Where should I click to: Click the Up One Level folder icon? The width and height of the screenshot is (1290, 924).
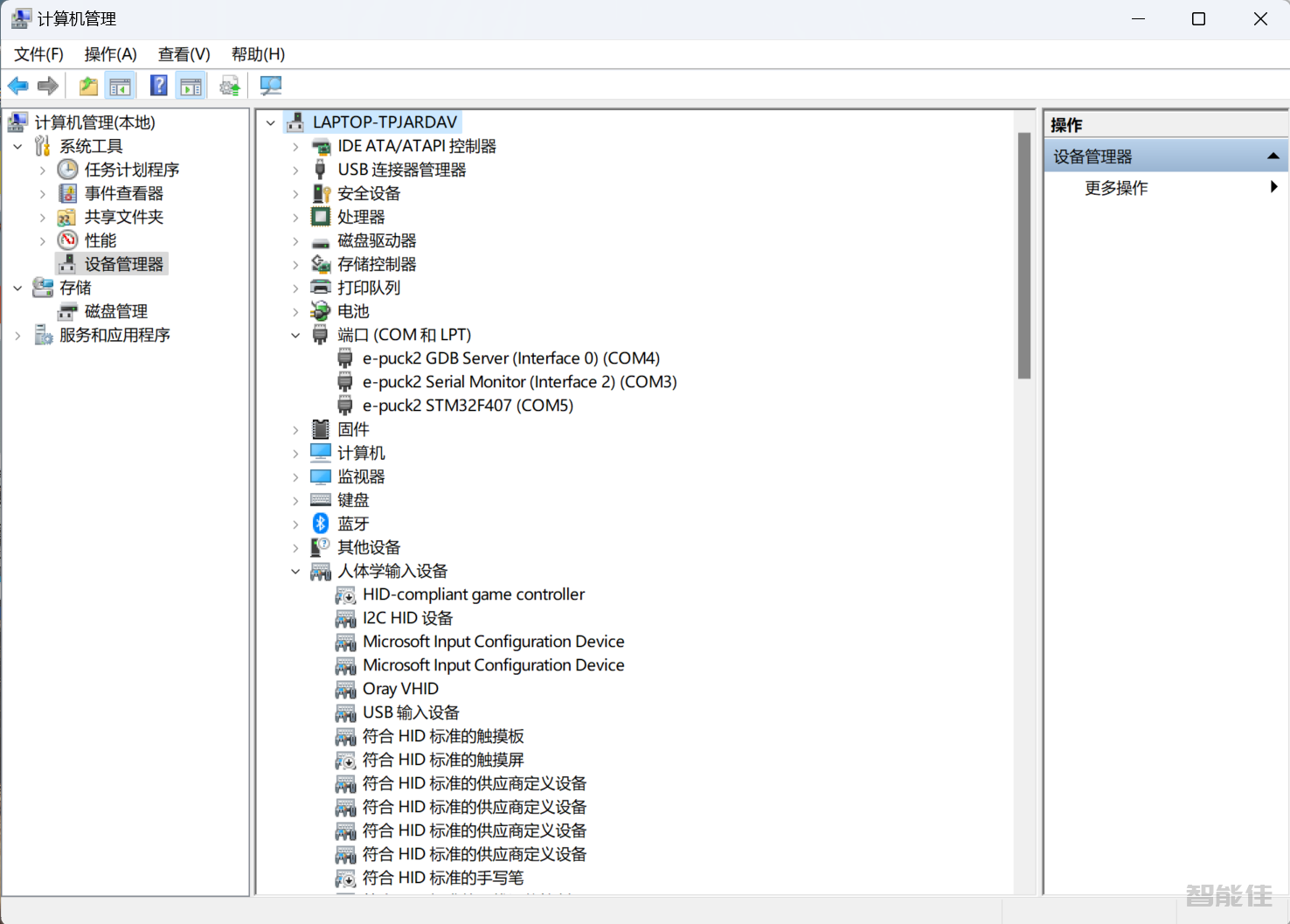pyautogui.click(x=88, y=86)
